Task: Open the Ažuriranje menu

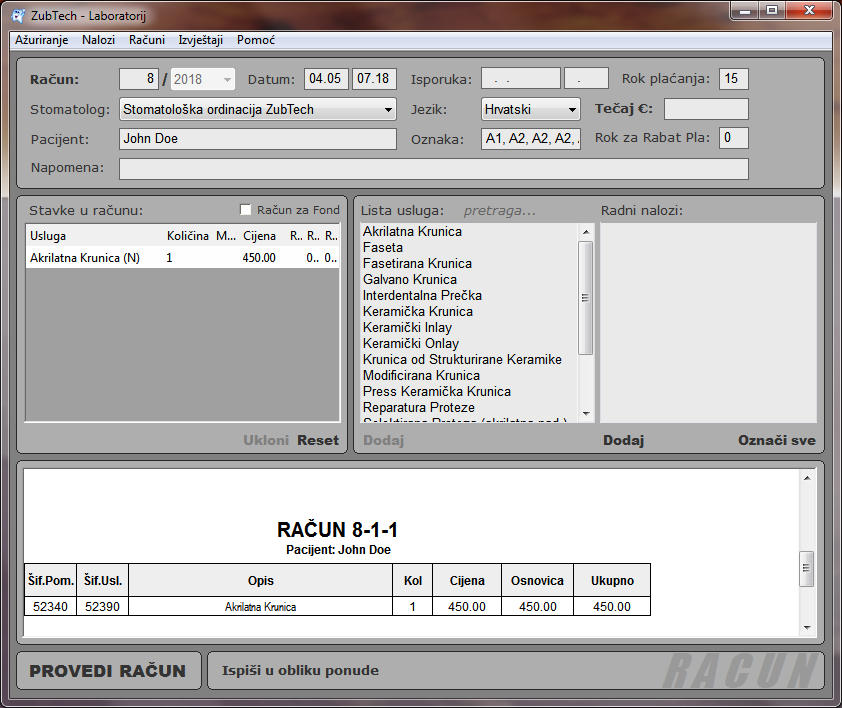Action: click(x=42, y=40)
